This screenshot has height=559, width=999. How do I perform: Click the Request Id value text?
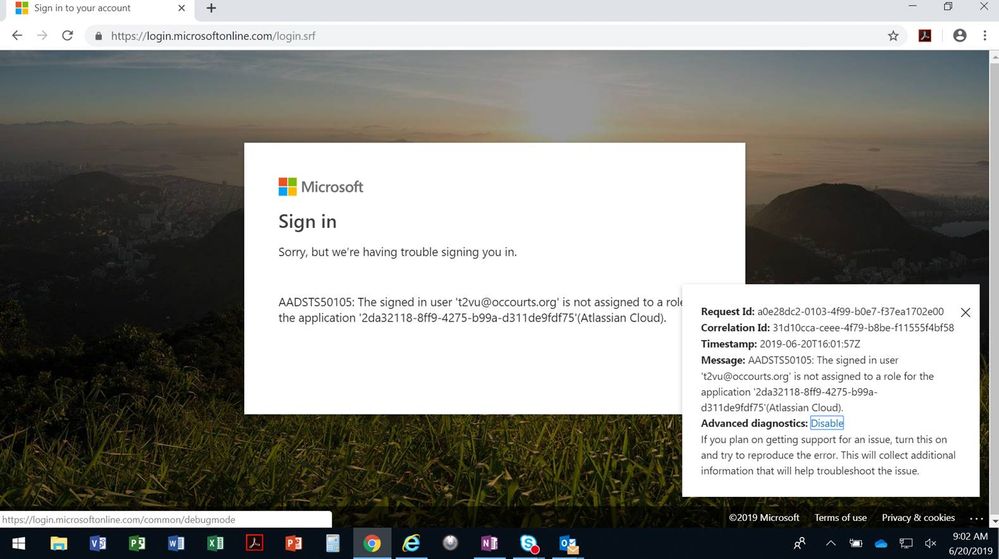850,312
